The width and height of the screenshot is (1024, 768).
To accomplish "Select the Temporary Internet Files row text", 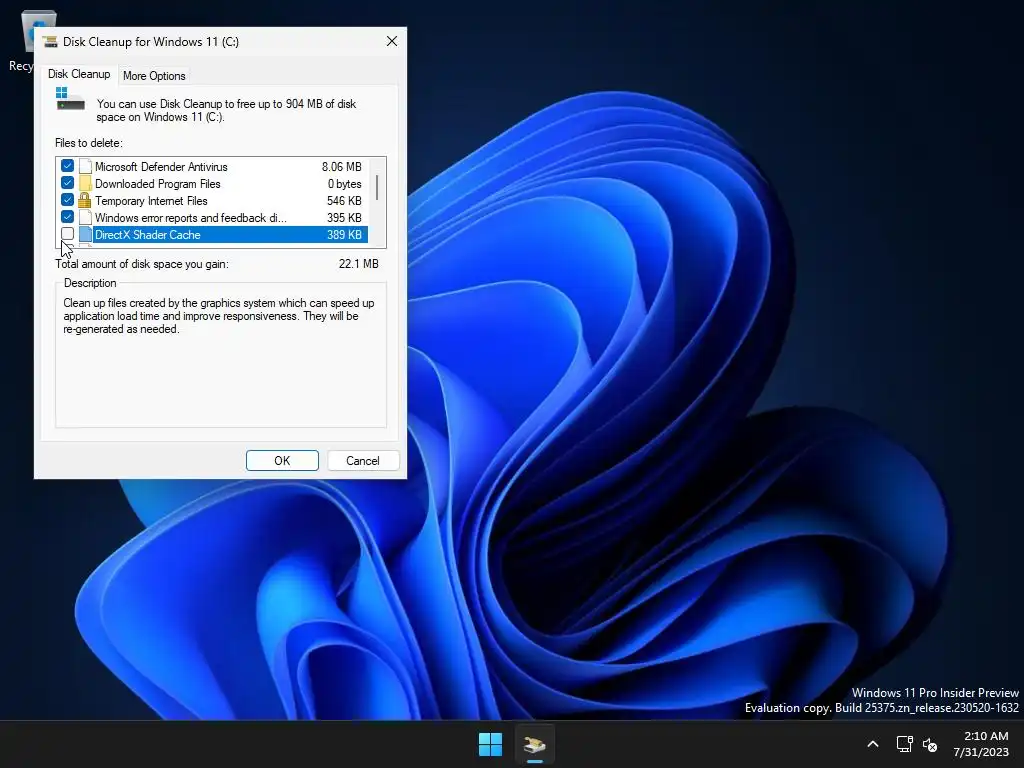I will (151, 200).
